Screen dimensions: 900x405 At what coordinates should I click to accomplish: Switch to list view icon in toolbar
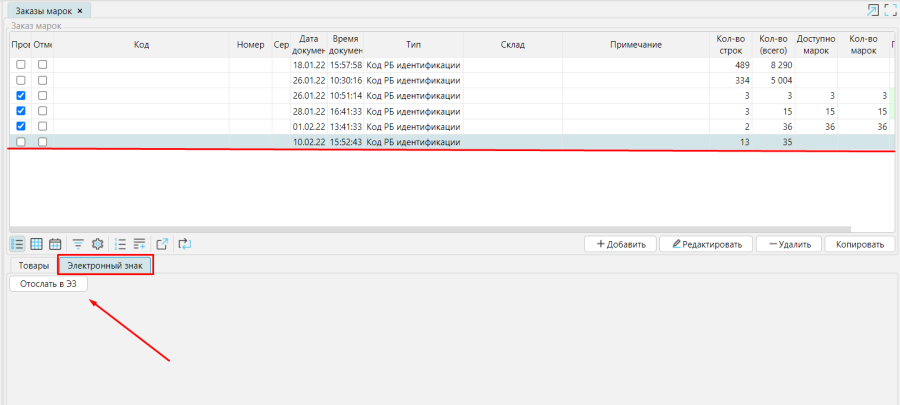[x=18, y=243]
